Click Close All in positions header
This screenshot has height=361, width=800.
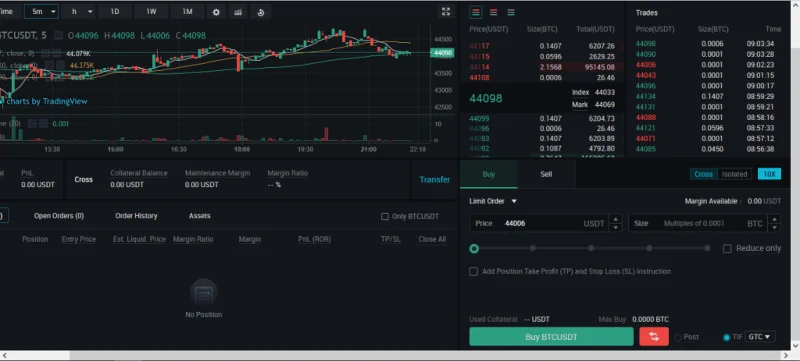tap(432, 239)
